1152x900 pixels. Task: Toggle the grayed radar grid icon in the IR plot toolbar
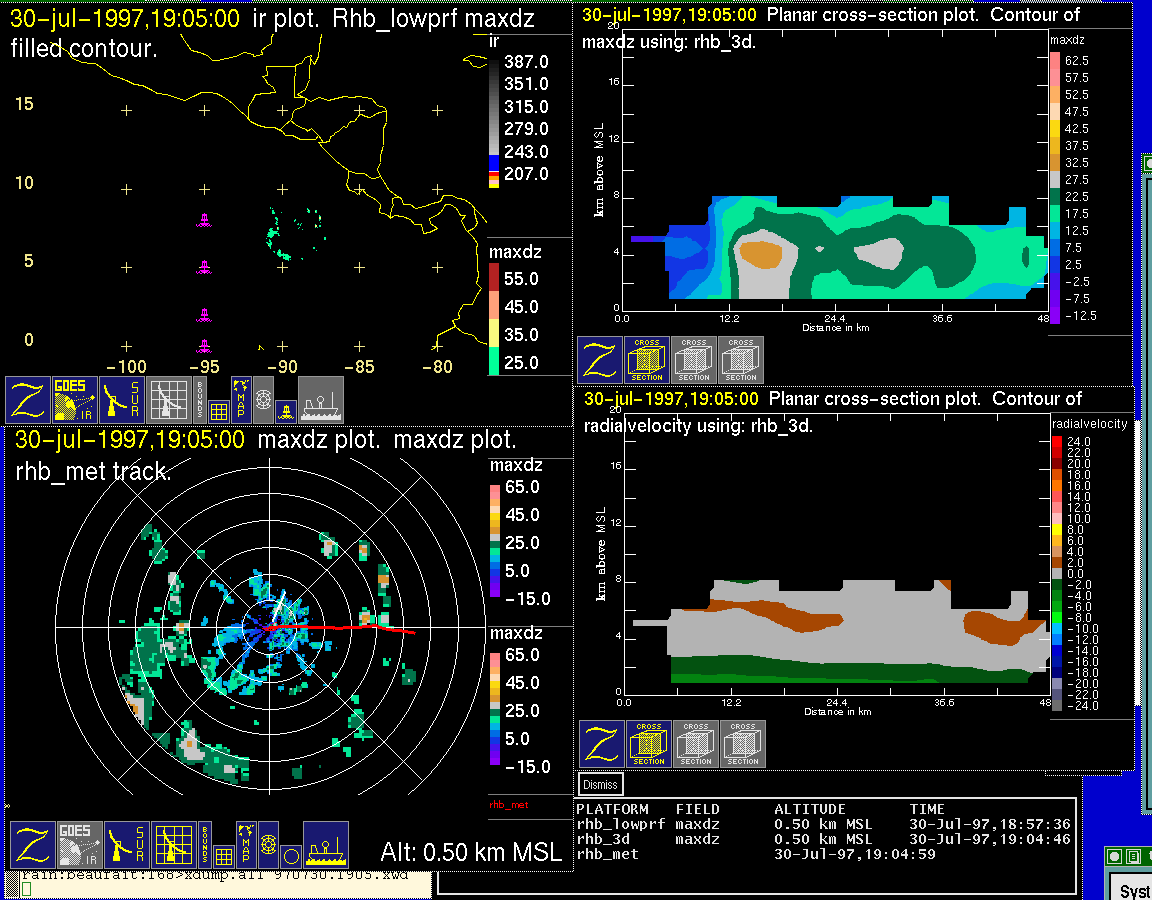(x=170, y=400)
